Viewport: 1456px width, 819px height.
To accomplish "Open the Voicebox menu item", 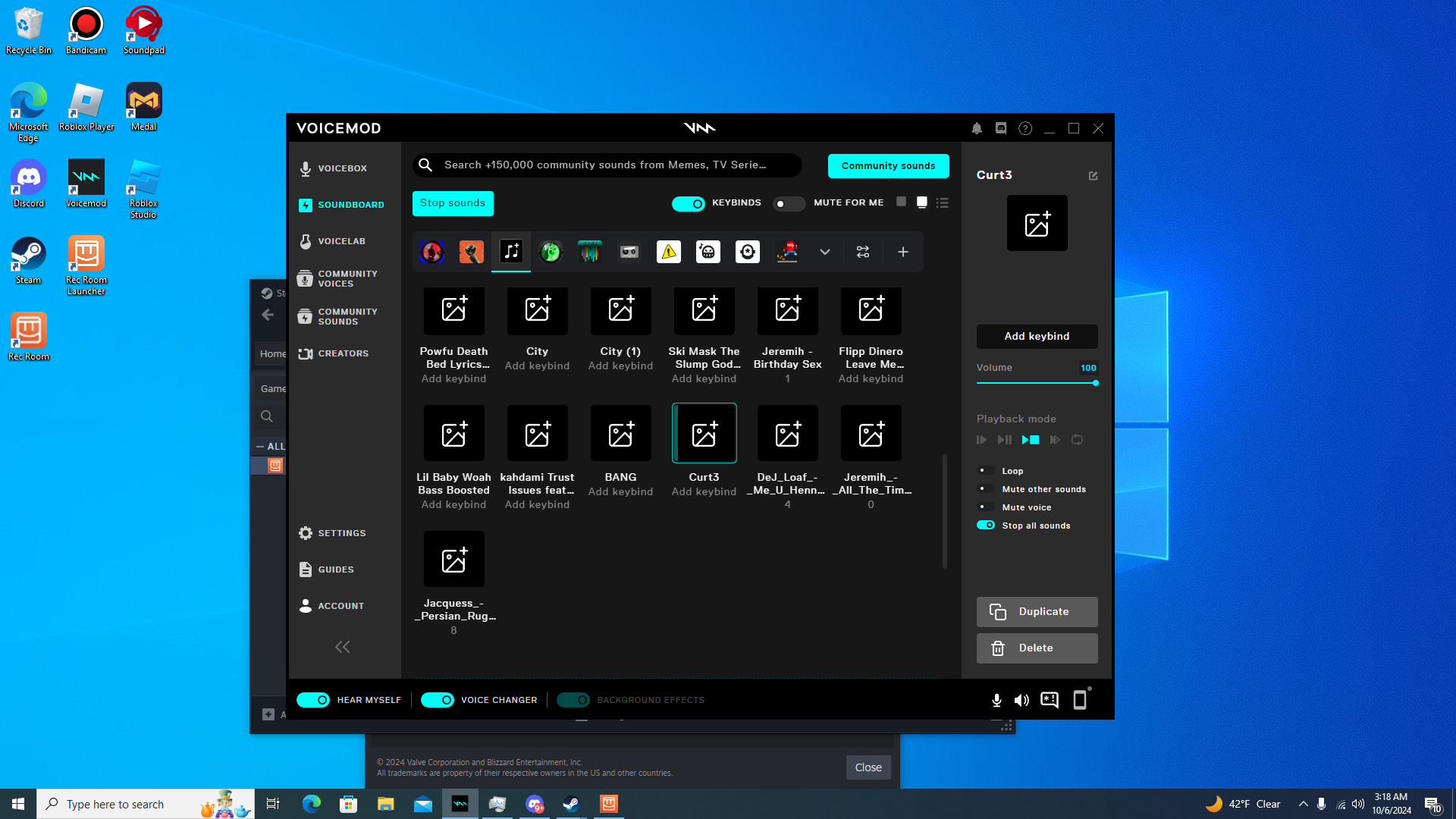I will pyautogui.click(x=342, y=168).
